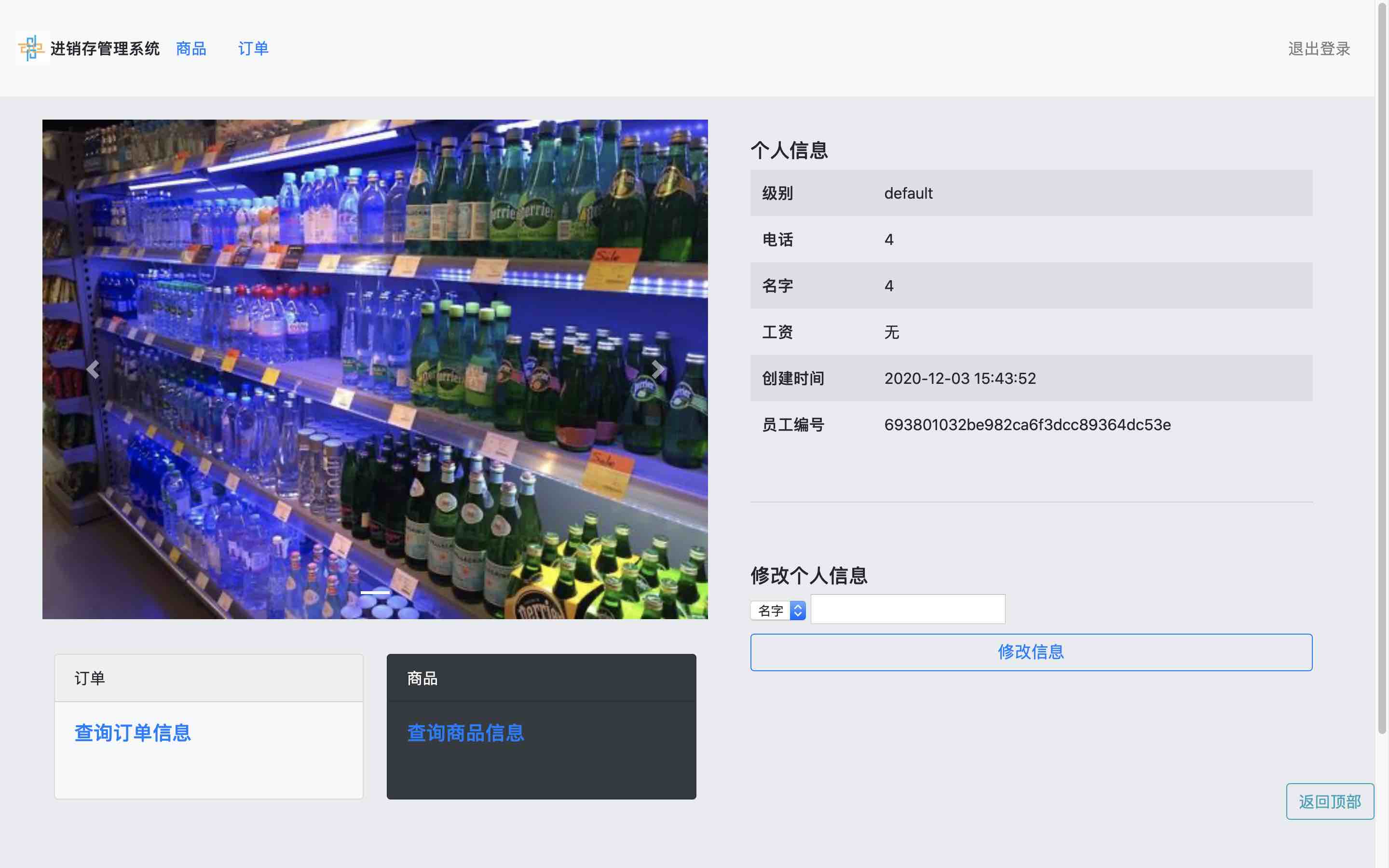Click the 员工编号 value row
This screenshot has width=1389, height=868.
1027,425
